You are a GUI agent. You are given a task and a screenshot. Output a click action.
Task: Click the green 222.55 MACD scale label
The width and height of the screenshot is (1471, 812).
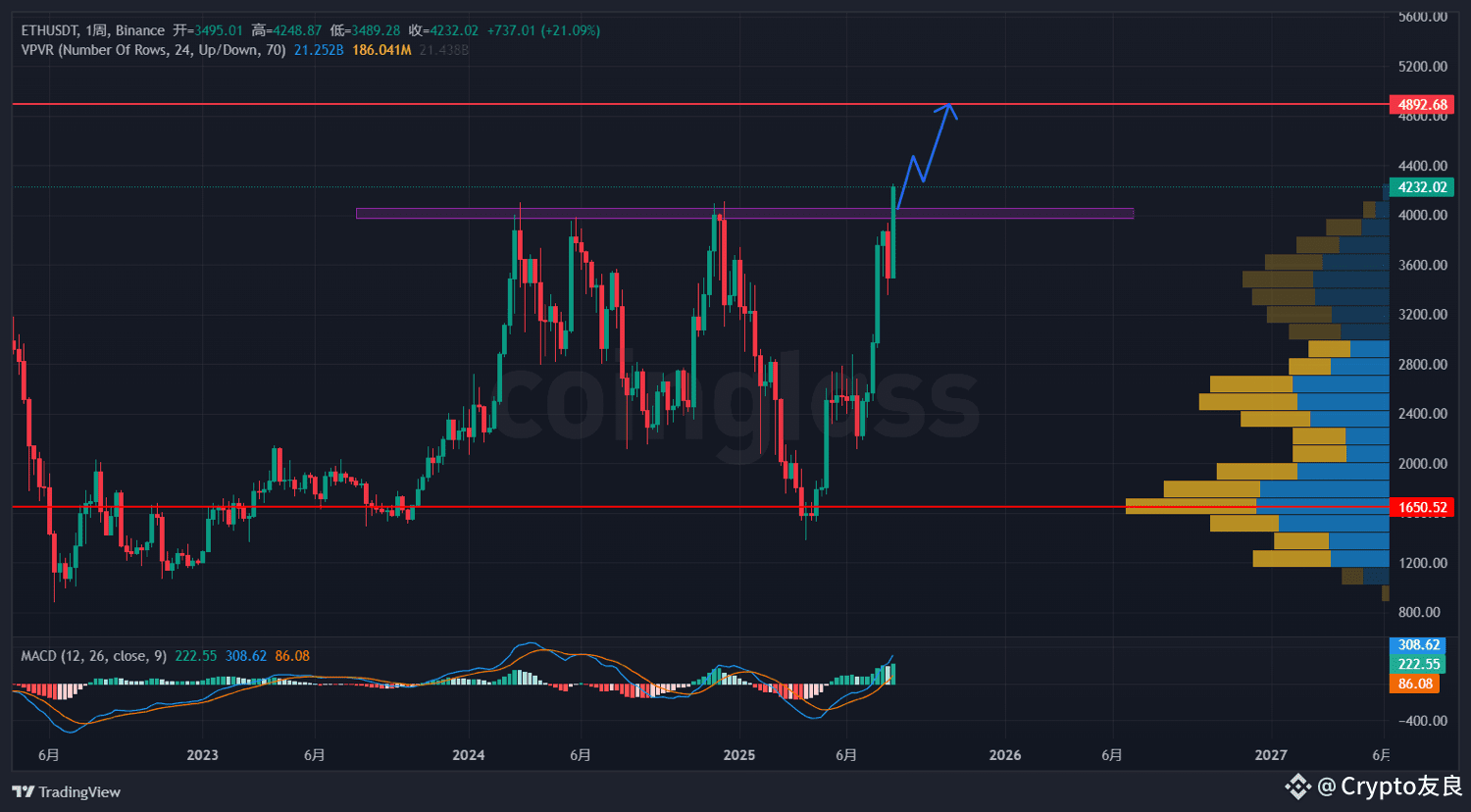click(1418, 665)
